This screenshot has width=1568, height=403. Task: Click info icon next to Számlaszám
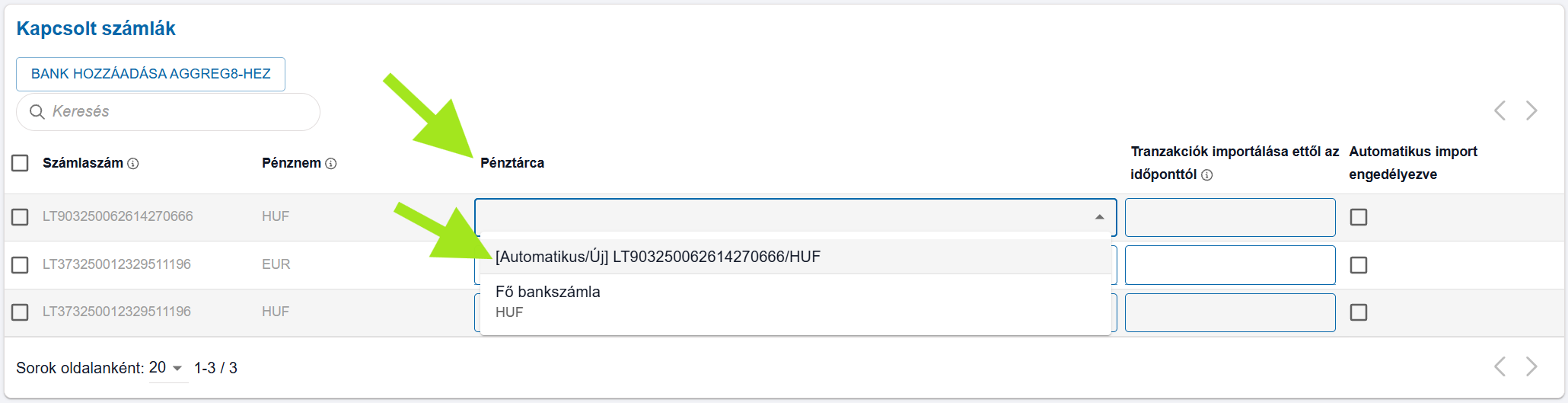coord(133,164)
